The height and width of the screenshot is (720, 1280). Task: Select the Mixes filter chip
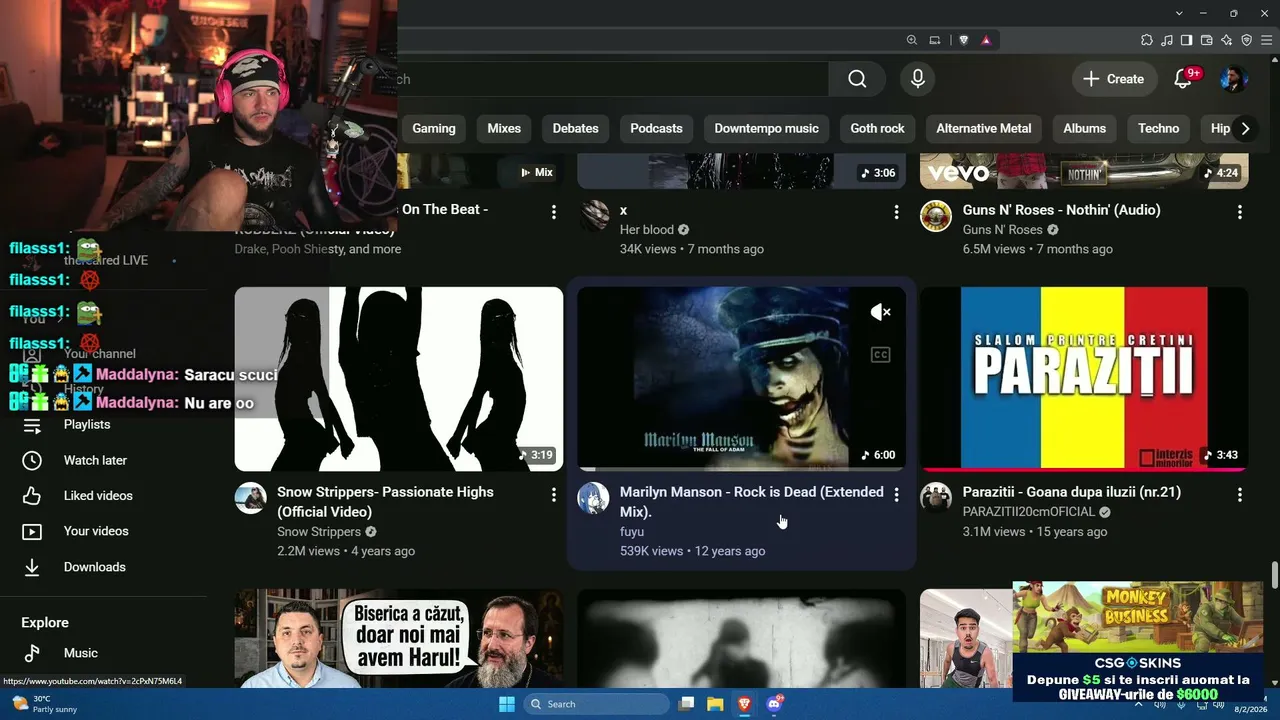(504, 128)
